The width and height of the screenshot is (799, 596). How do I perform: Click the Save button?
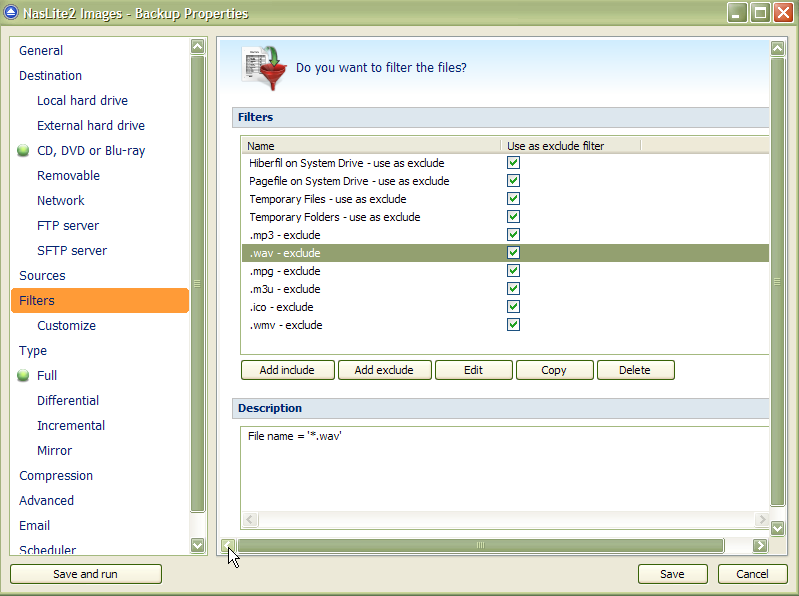pos(673,574)
